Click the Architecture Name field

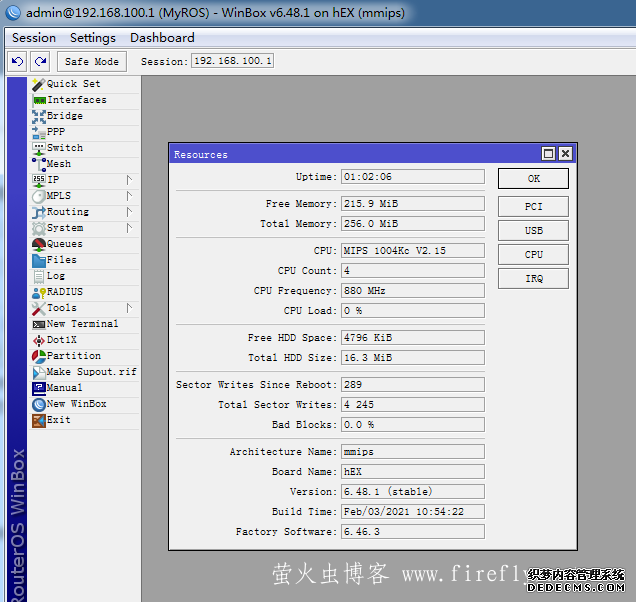(413, 452)
